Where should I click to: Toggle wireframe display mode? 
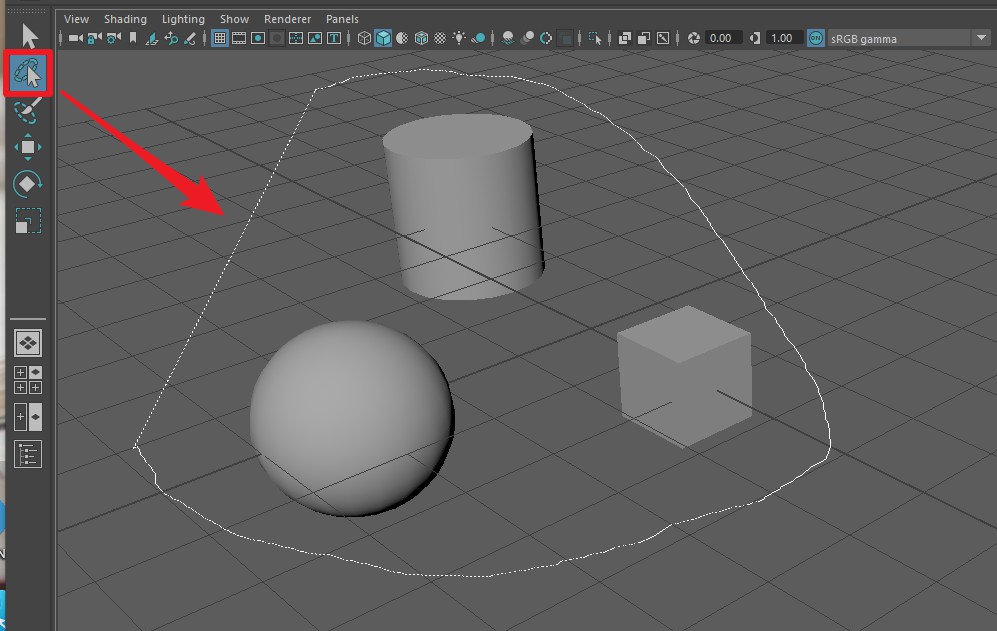364,38
